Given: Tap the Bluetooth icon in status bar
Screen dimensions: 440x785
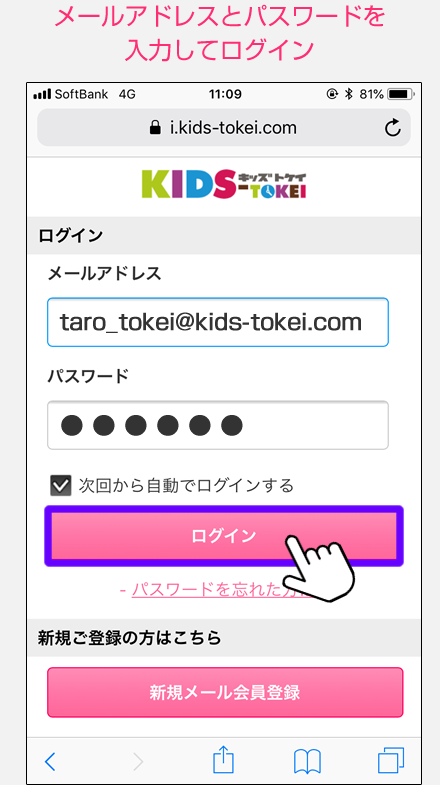Looking at the screenshot, I should 349,94.
